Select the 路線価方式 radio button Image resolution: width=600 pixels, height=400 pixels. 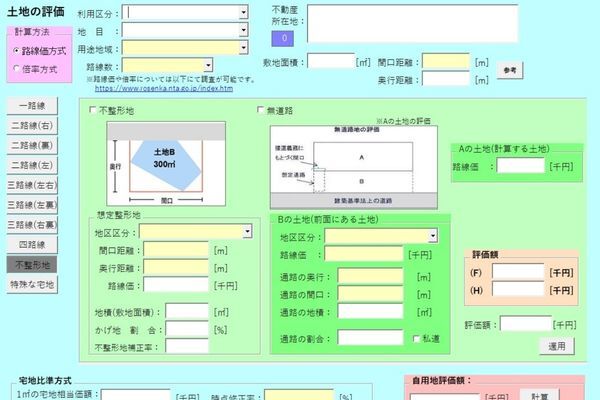tap(16, 51)
